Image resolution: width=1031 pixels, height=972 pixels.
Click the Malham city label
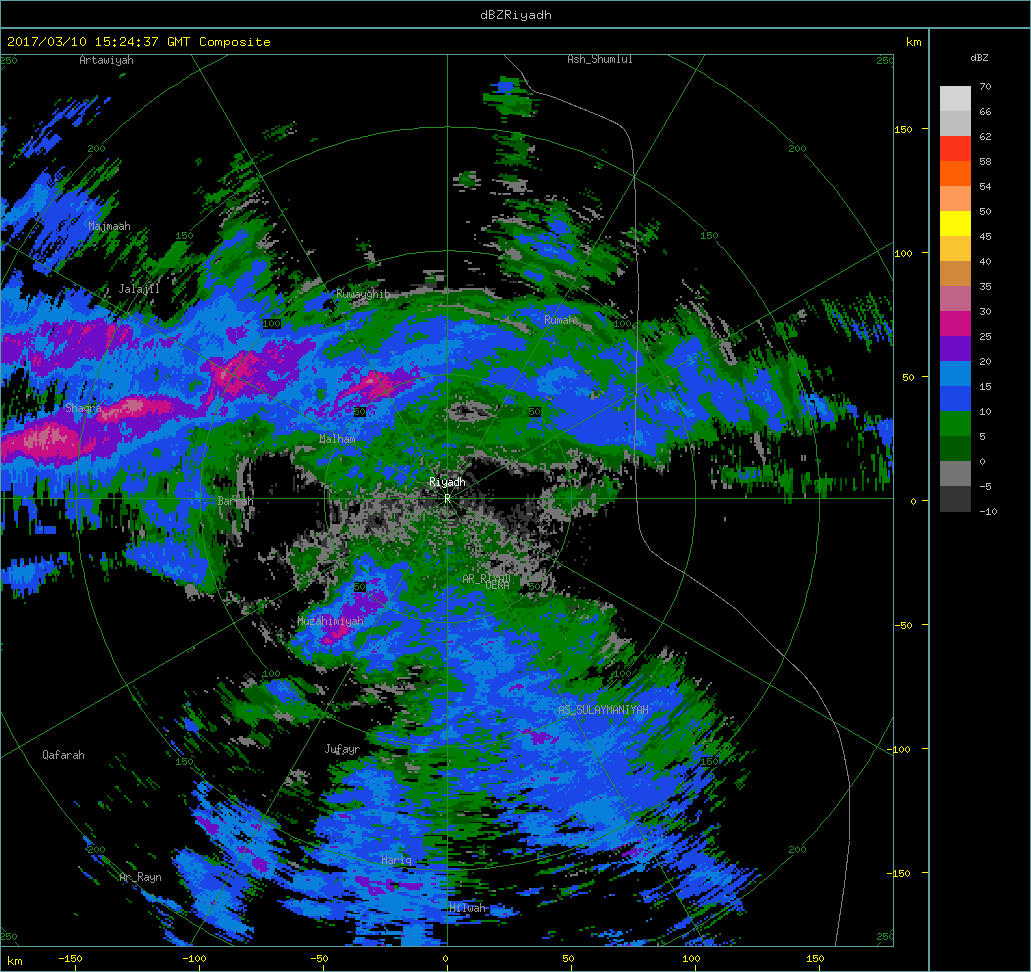(x=337, y=439)
